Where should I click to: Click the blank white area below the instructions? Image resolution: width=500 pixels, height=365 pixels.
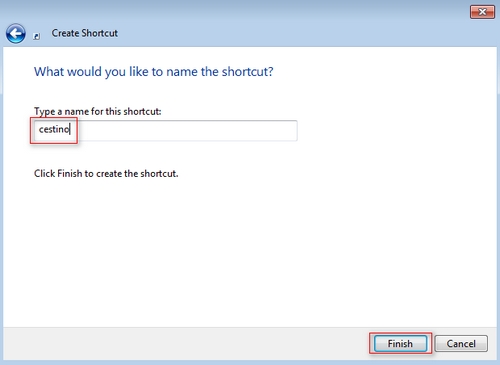tap(250, 253)
